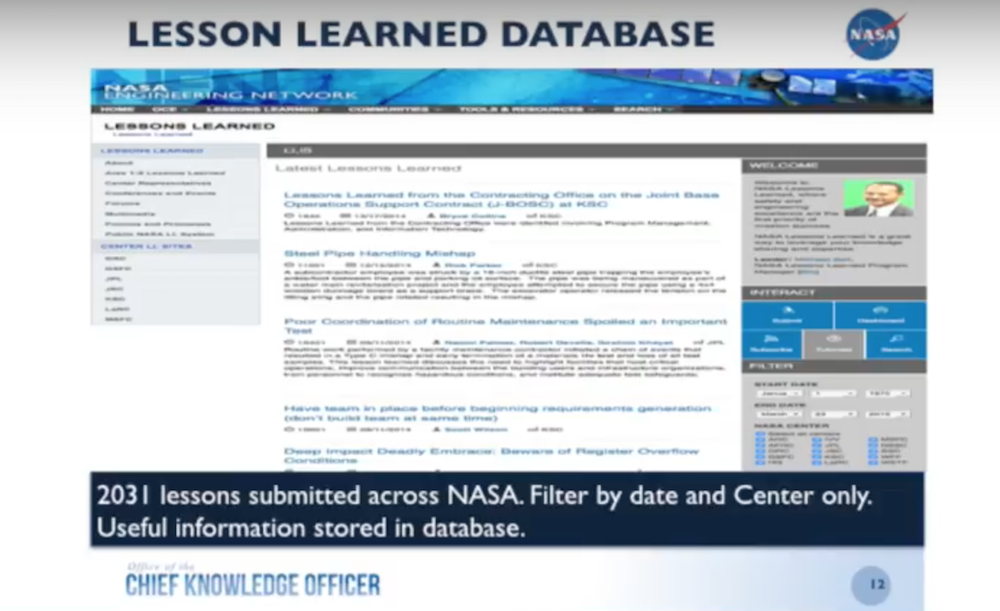Open GSFC under Center LL Sites

click(x=118, y=269)
